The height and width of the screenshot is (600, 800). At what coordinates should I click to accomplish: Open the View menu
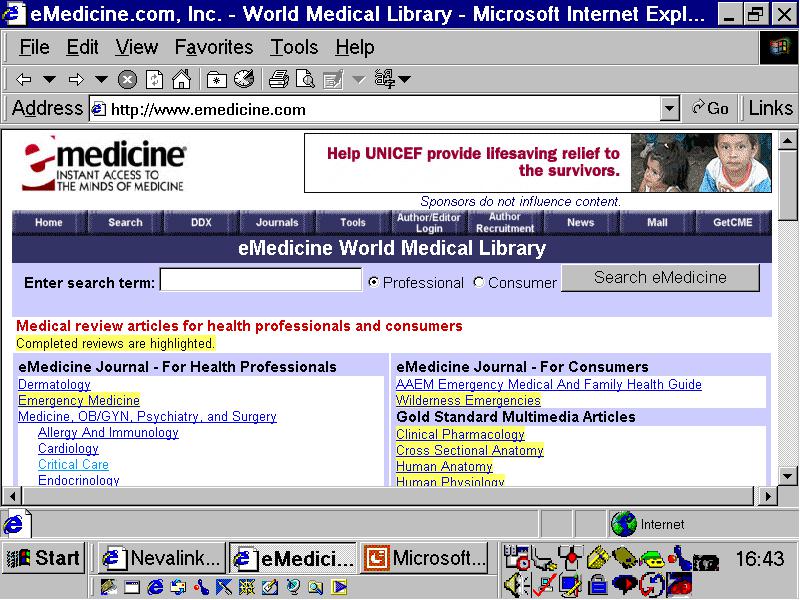click(x=137, y=47)
